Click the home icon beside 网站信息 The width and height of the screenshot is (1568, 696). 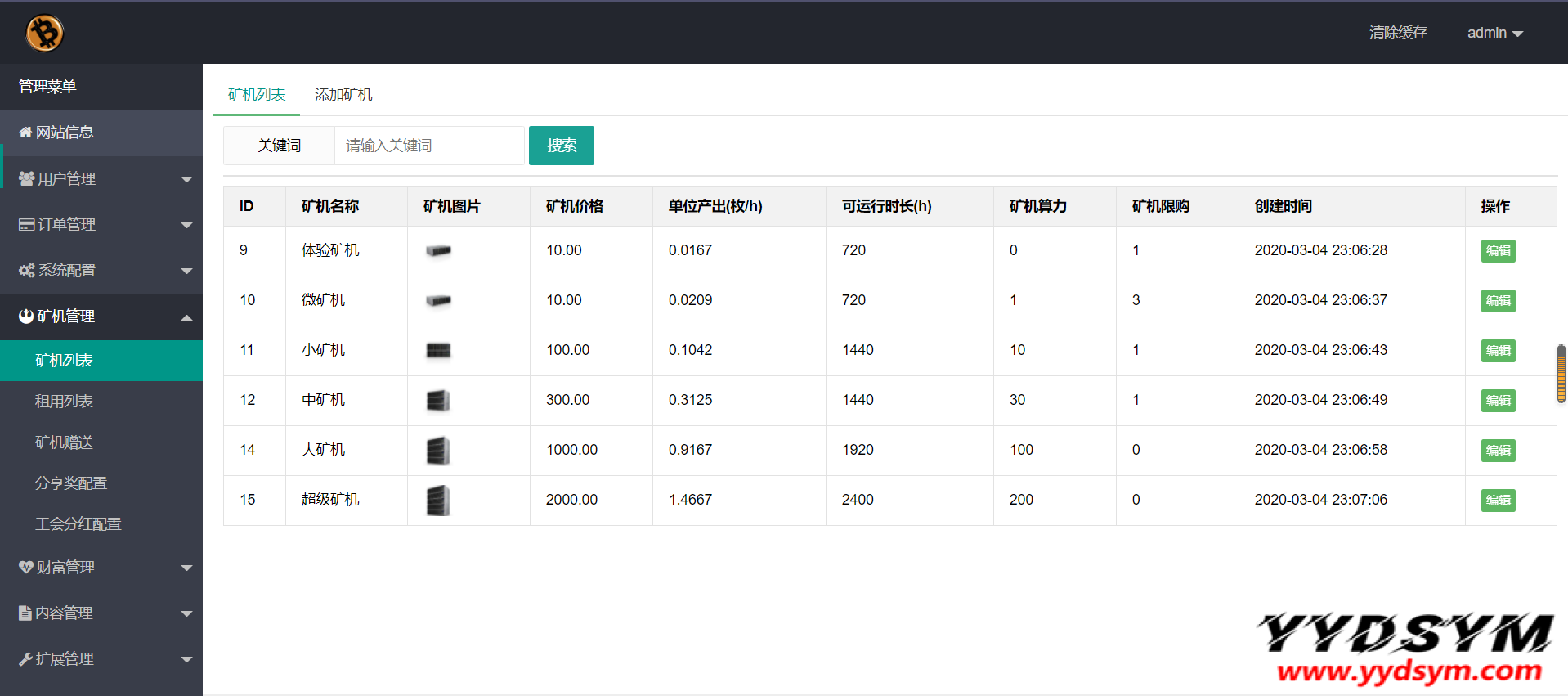(25, 132)
